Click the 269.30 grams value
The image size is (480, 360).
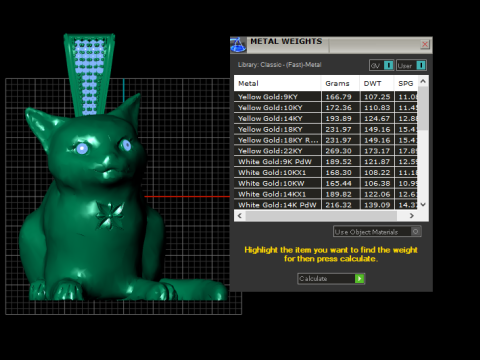[x=338, y=151]
